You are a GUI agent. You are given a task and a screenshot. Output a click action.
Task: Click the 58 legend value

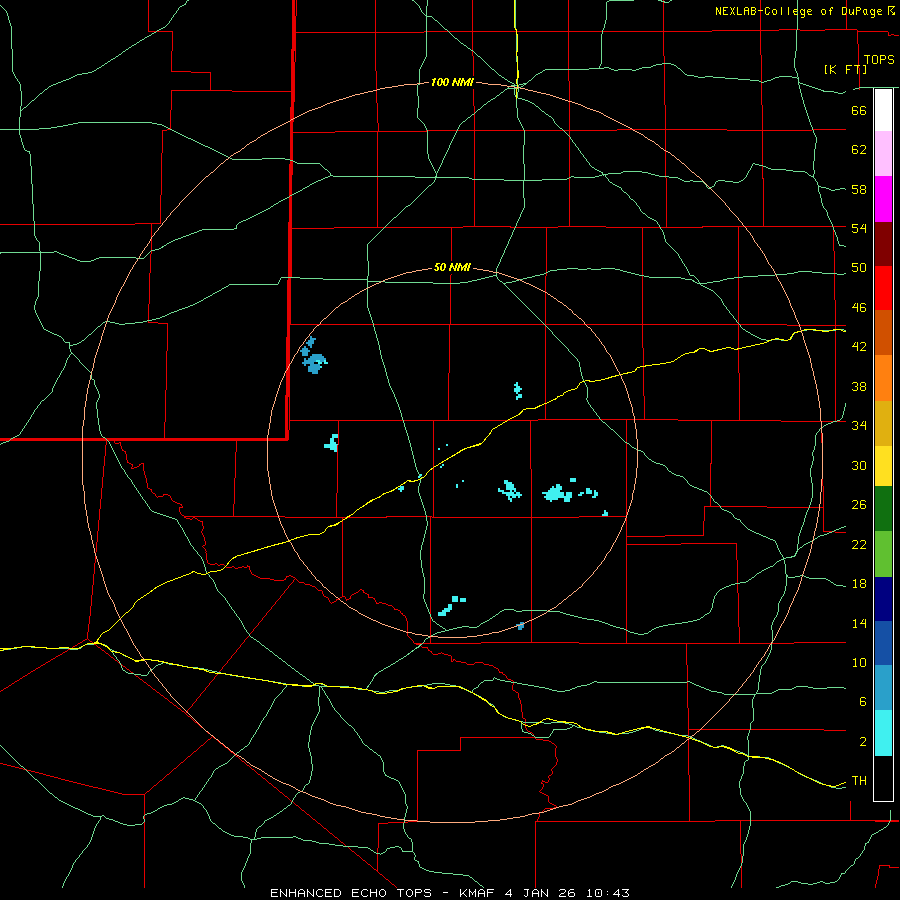[859, 189]
